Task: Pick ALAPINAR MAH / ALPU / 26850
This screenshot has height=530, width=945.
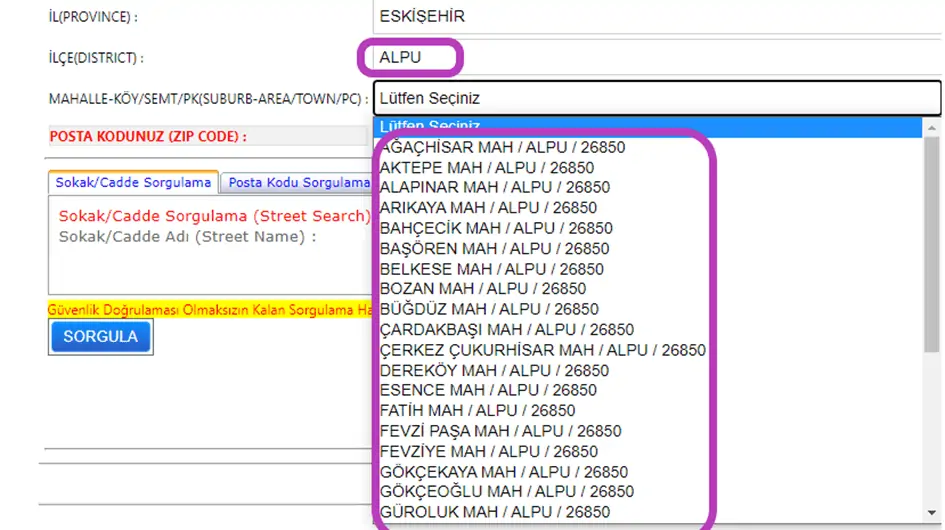Action: 495,188
